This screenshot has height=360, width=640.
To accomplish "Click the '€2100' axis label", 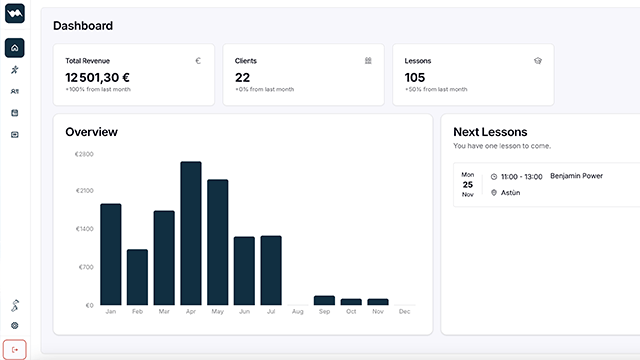I will [84, 191].
